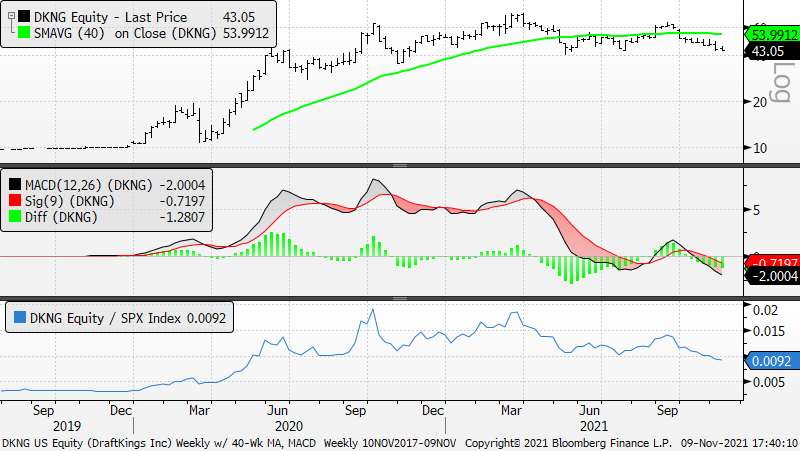Click the green Diff (DKNG) legend swatch

pos(15,217)
